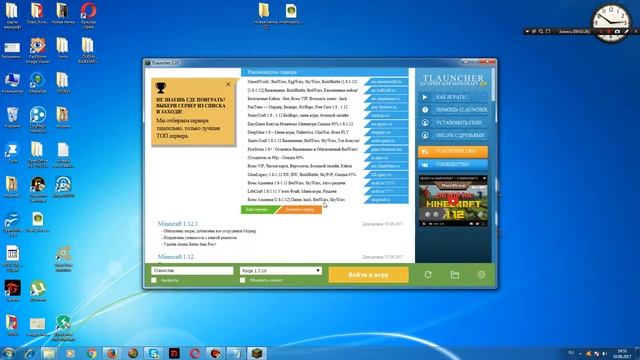Open ПОМОЩЬ TLAUNCHER help item
This screenshot has width=640, height=360.
[x=453, y=110]
